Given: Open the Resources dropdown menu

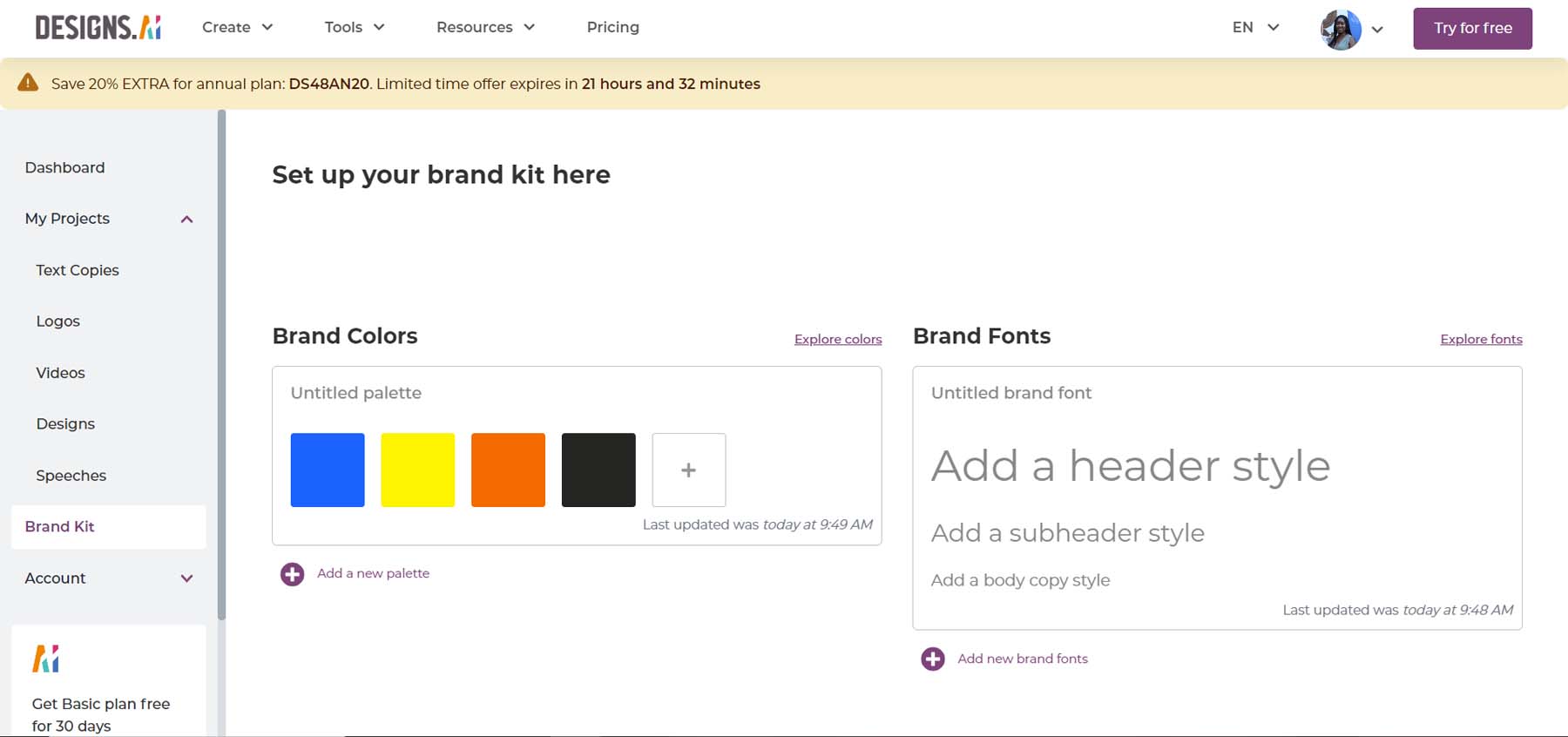Looking at the screenshot, I should coord(485,28).
